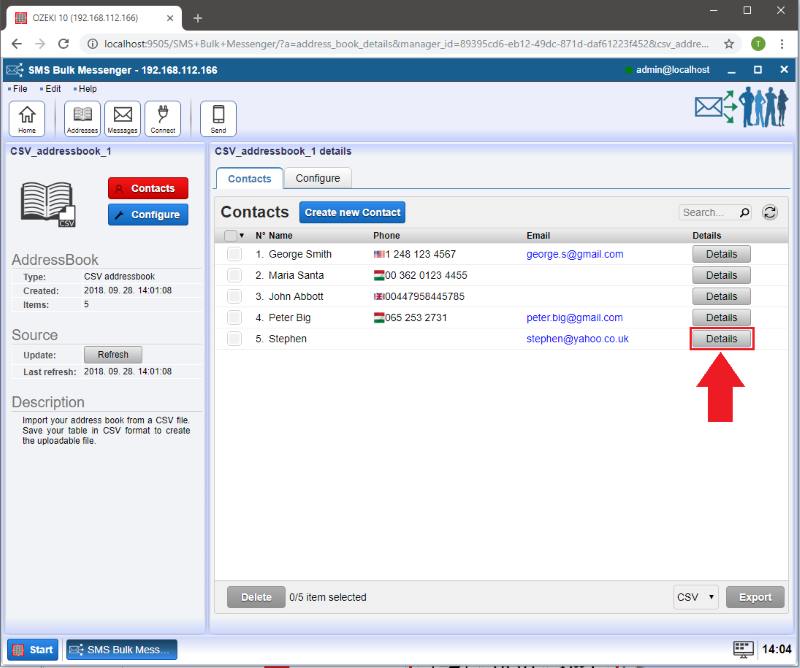800x668 pixels.
Task: Click the Send phone icon
Action: pyautogui.click(x=218, y=118)
